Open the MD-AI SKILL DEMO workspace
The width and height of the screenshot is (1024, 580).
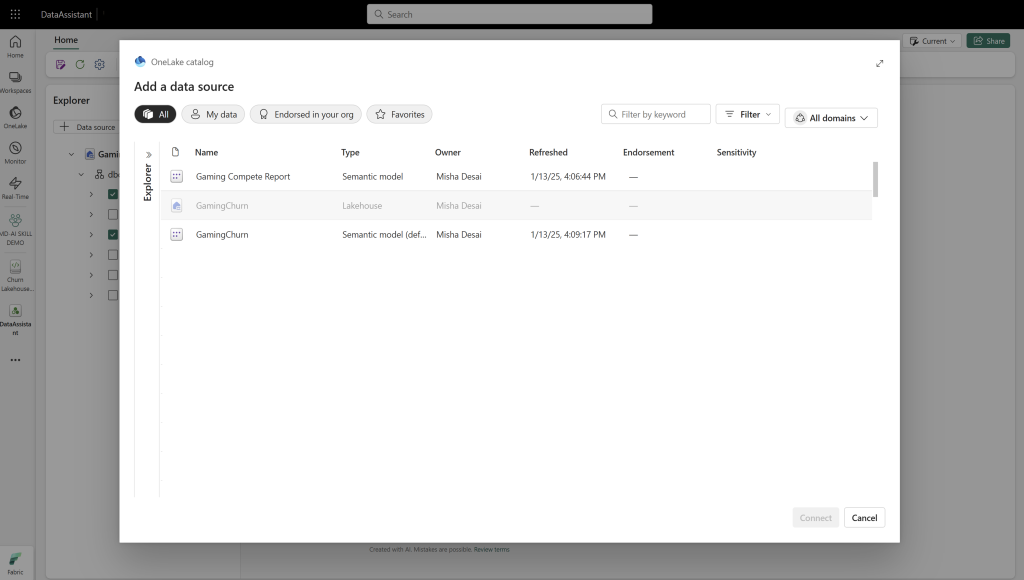coord(15,229)
